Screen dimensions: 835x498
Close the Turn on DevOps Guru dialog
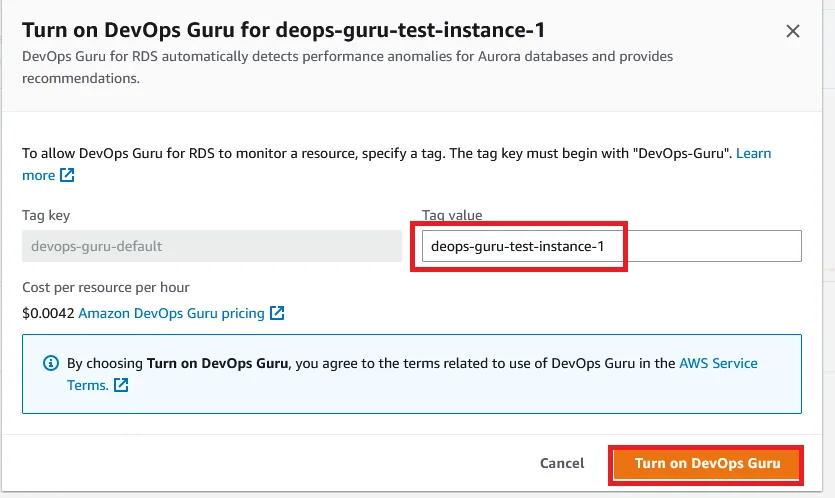click(x=792, y=31)
